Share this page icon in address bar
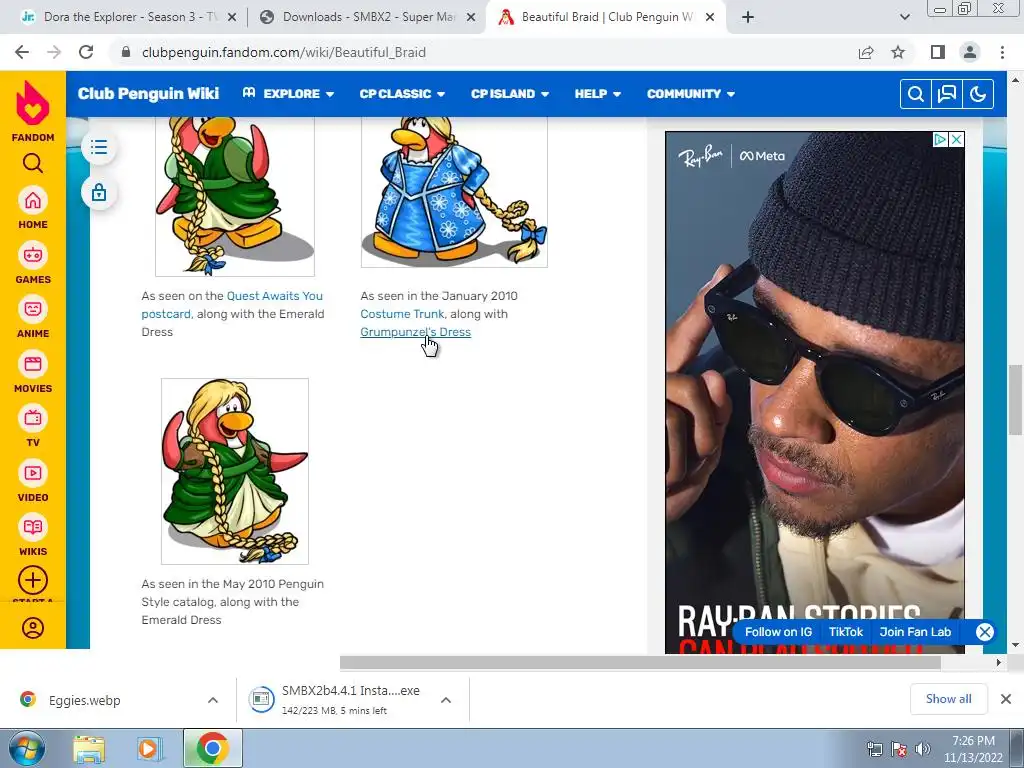The height and width of the screenshot is (768, 1024). 866,52
